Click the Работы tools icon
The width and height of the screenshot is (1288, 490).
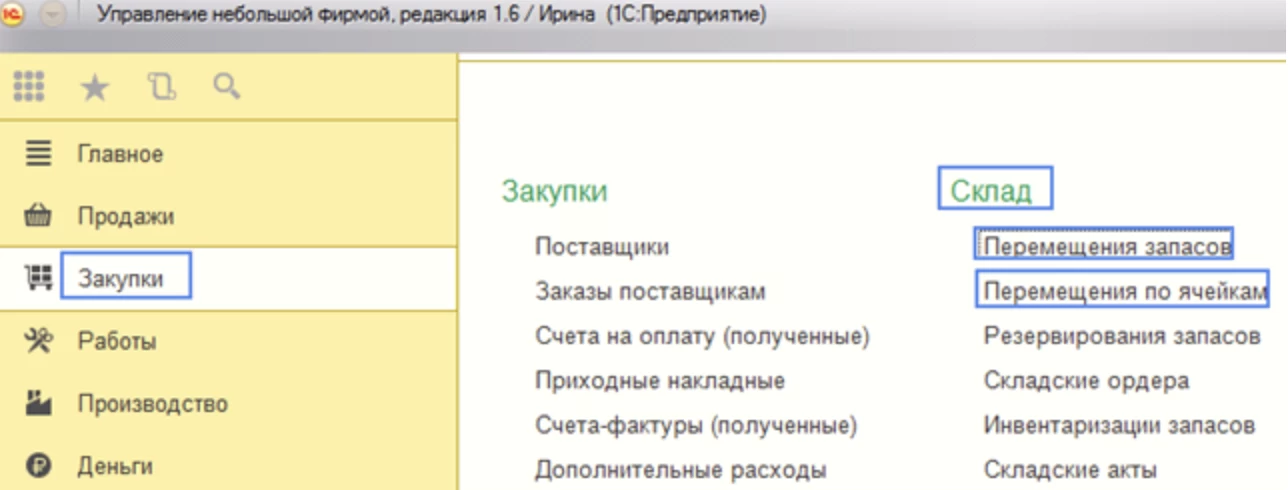coord(38,341)
